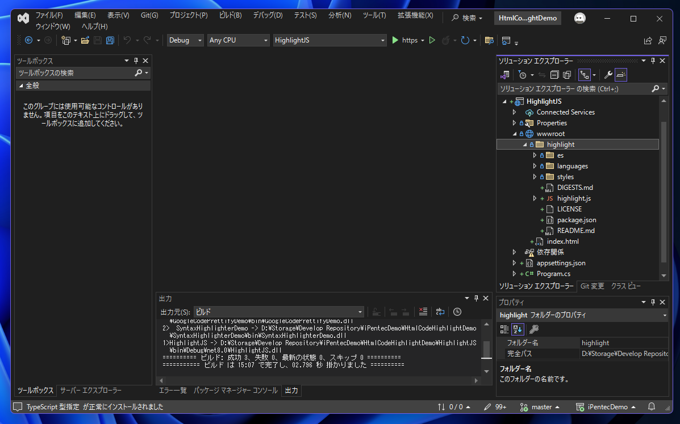Click the Solution Explorer search field

pyautogui.click(x=581, y=89)
